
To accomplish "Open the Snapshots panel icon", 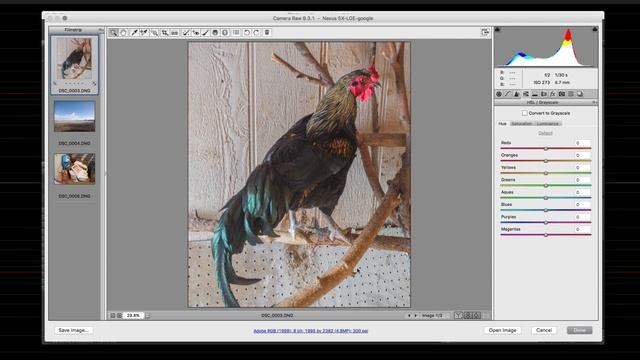I will pos(580,94).
